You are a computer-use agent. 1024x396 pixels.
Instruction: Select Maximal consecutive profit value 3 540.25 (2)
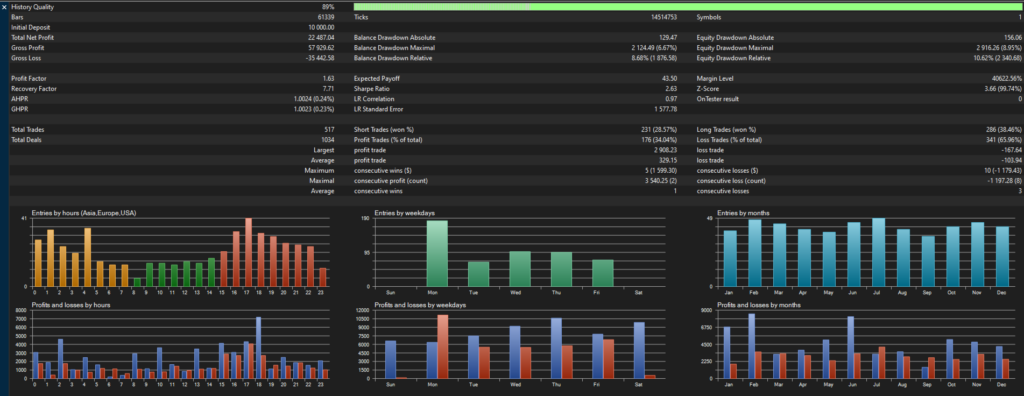[660, 180]
